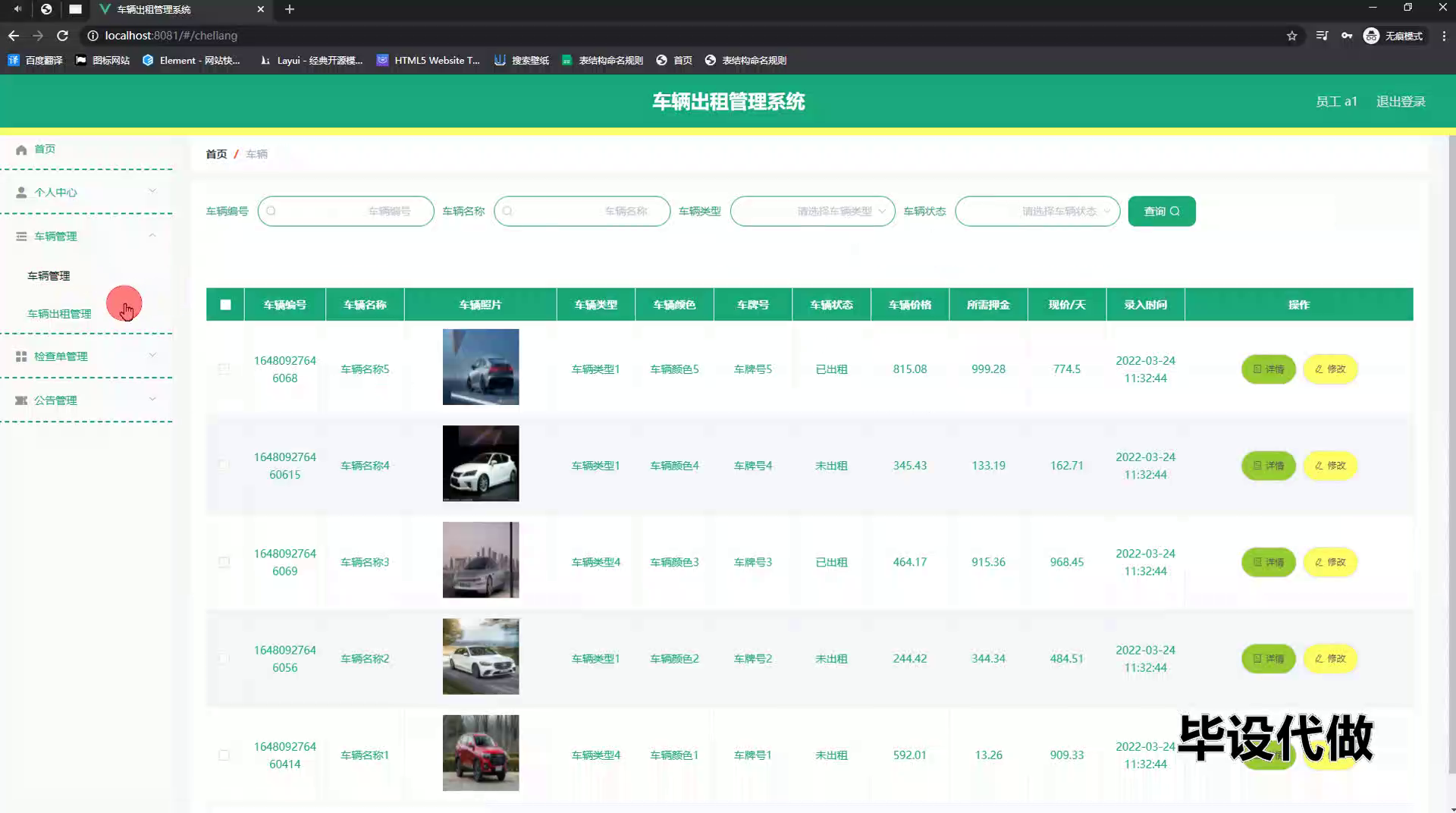This screenshot has height=813, width=1456.
Task: Check the row for 车辆名称1
Action: [x=224, y=755]
